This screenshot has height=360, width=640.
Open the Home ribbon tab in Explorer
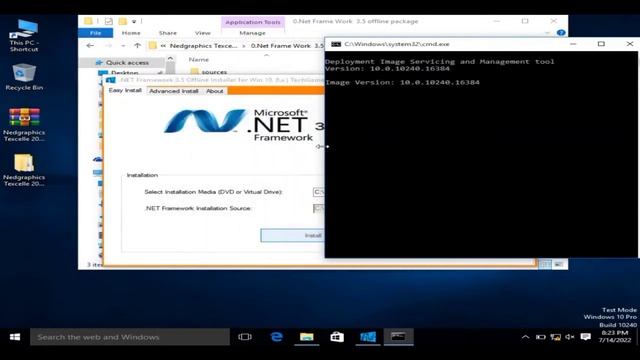pyautogui.click(x=131, y=33)
